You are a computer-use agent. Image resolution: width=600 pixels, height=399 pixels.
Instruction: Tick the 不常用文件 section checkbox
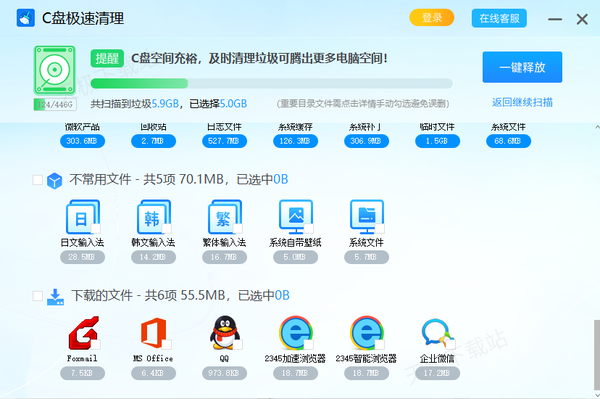(38, 180)
